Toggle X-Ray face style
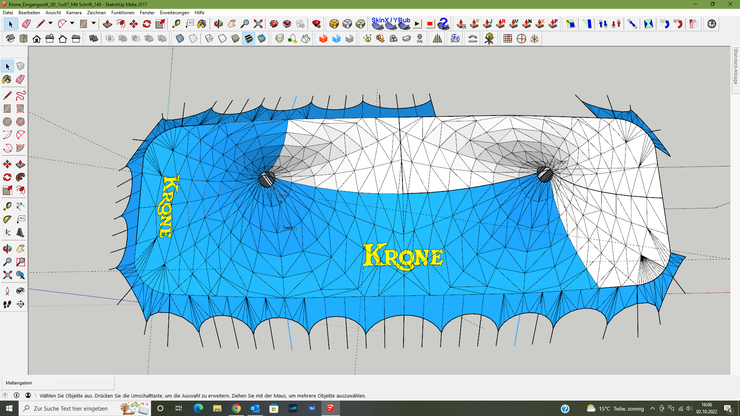 coord(180,39)
